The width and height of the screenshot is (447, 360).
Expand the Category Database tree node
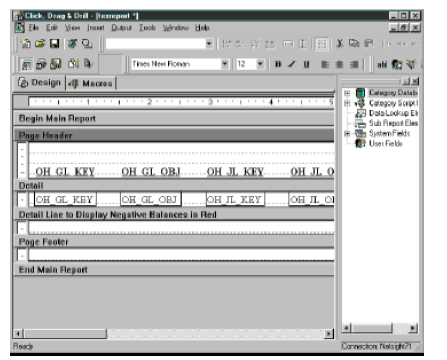[x=347, y=93]
